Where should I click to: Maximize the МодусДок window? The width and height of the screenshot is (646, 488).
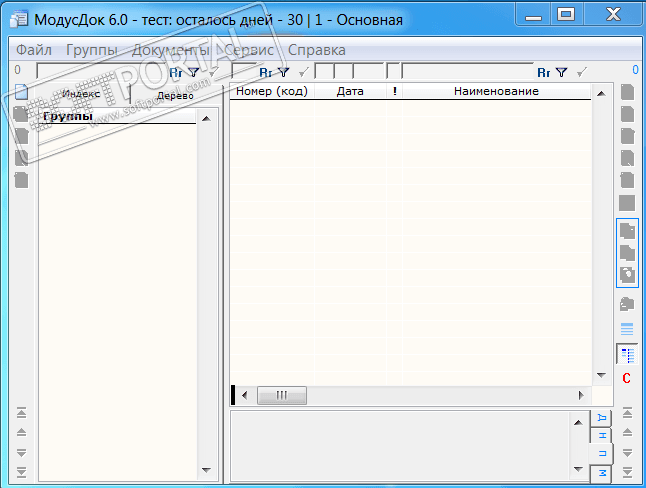click(x=566, y=14)
